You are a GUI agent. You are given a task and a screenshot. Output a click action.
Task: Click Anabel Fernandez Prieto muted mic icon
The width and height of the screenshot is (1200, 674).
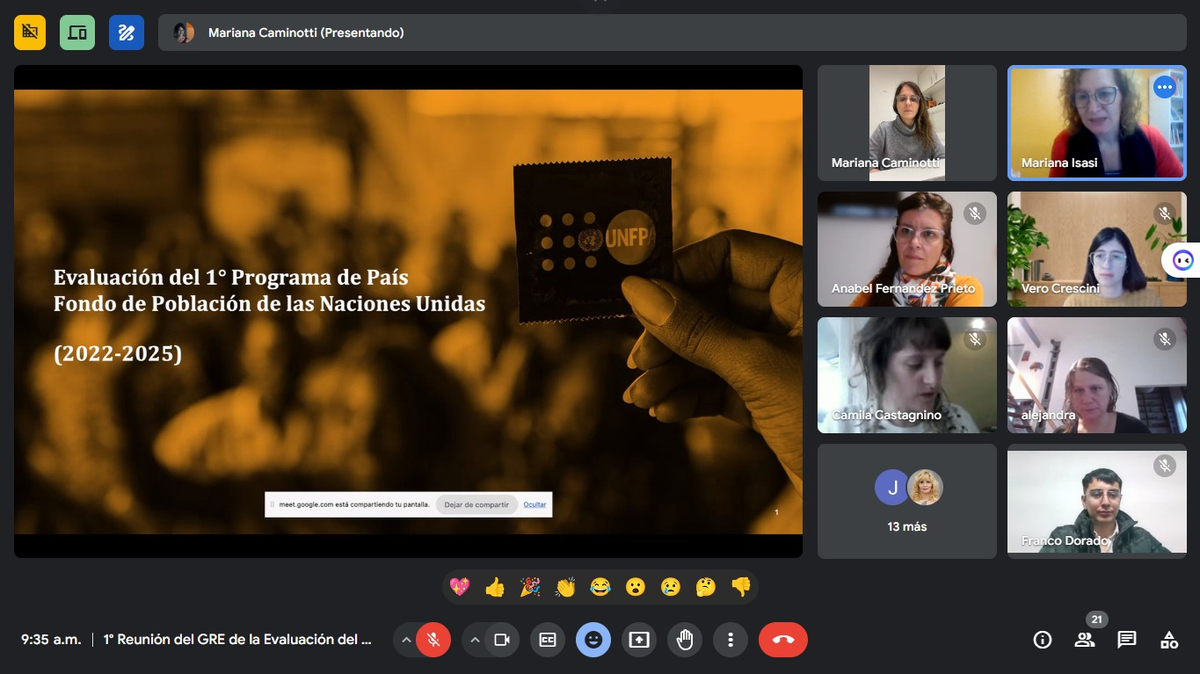pos(975,213)
